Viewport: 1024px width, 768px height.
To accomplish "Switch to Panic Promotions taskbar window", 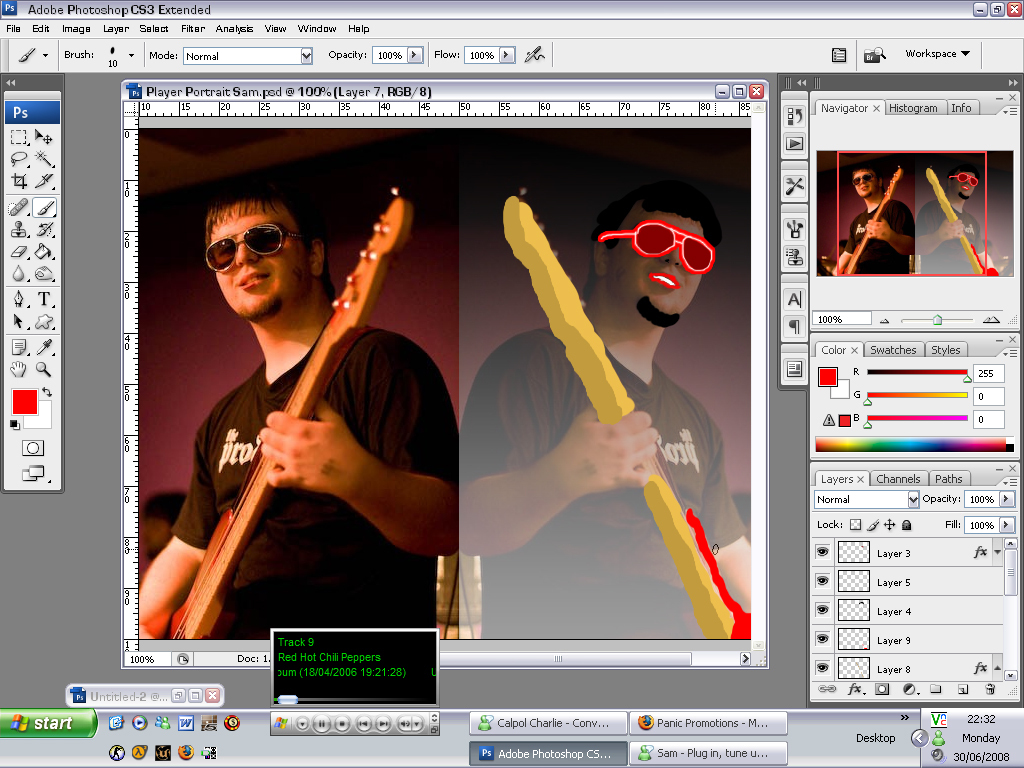I will click(x=709, y=723).
